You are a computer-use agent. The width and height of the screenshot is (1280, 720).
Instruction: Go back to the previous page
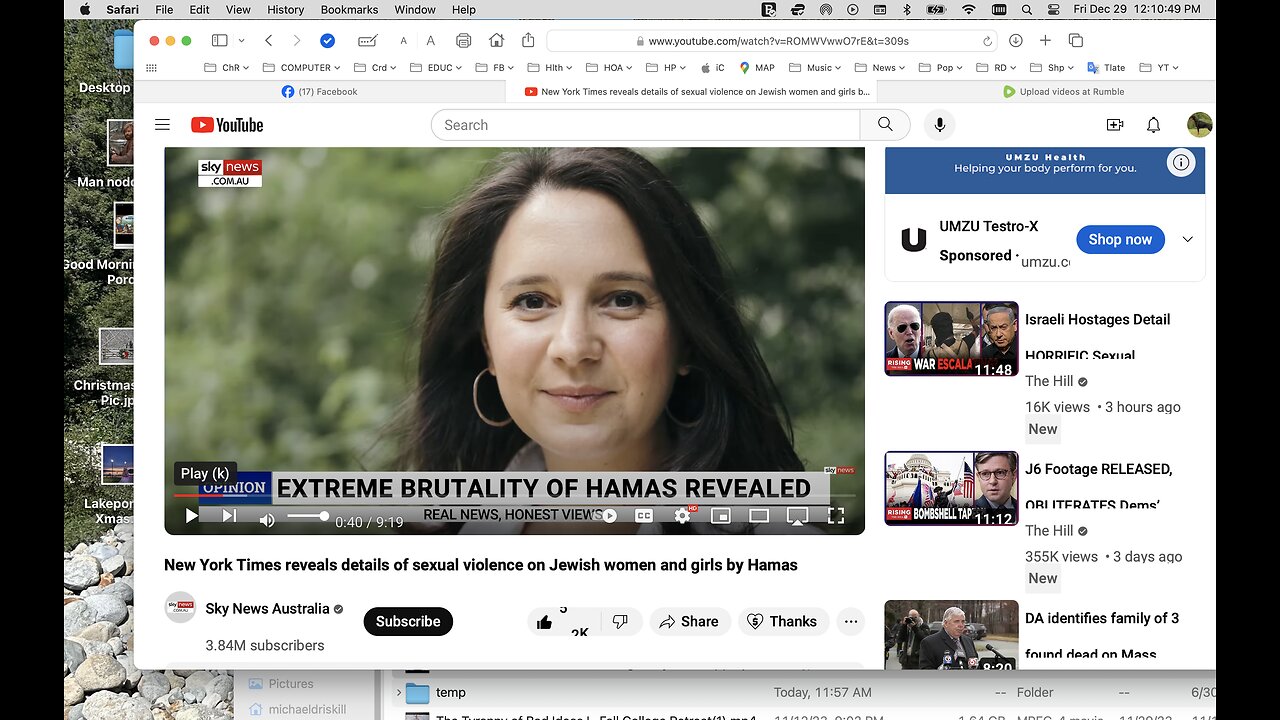click(x=268, y=41)
